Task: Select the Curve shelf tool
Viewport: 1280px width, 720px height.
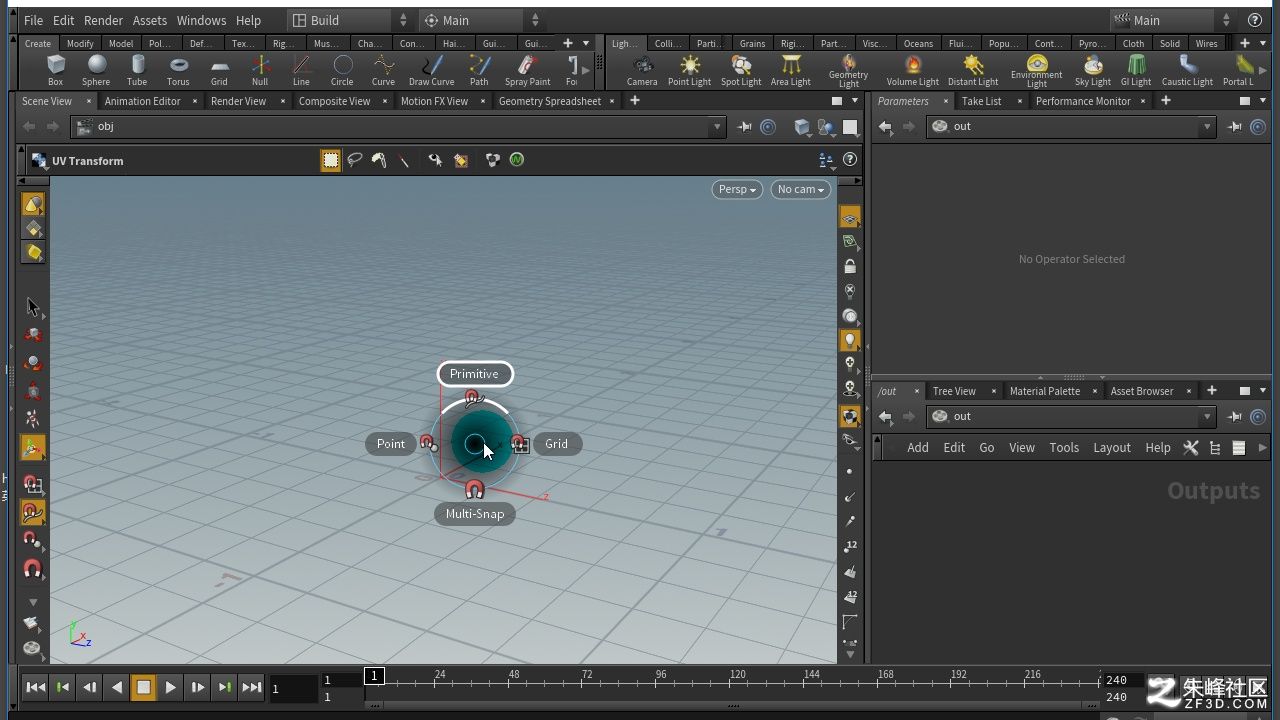Action: 383,70
